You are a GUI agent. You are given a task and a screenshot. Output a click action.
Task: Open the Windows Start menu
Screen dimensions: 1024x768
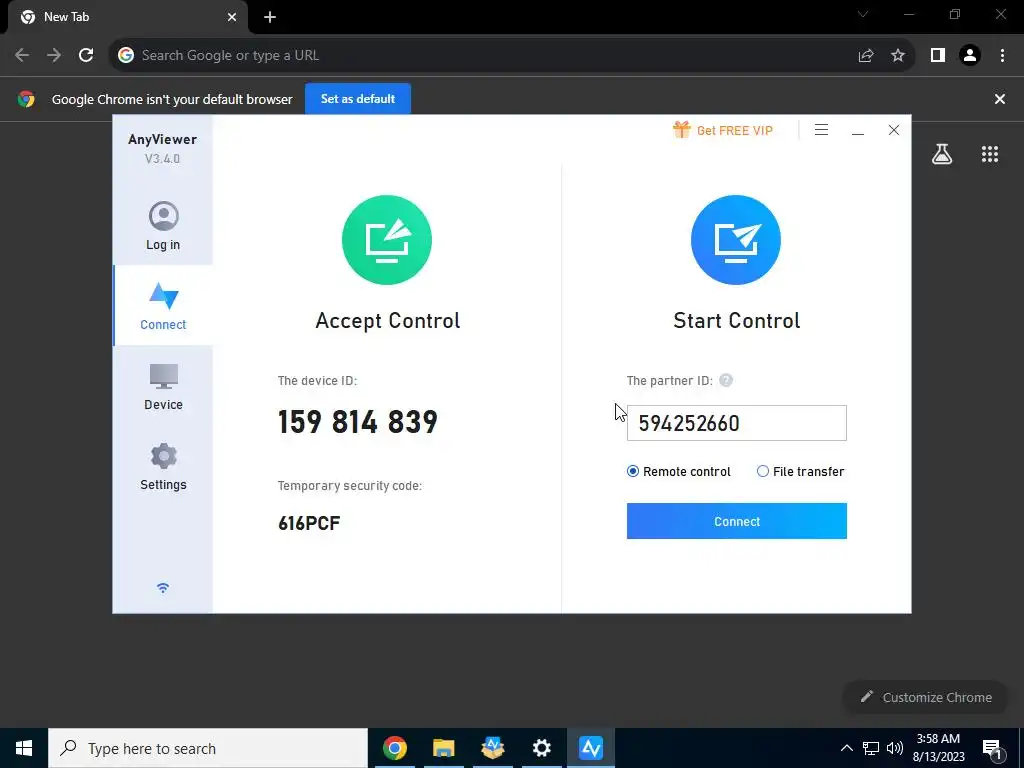point(24,748)
